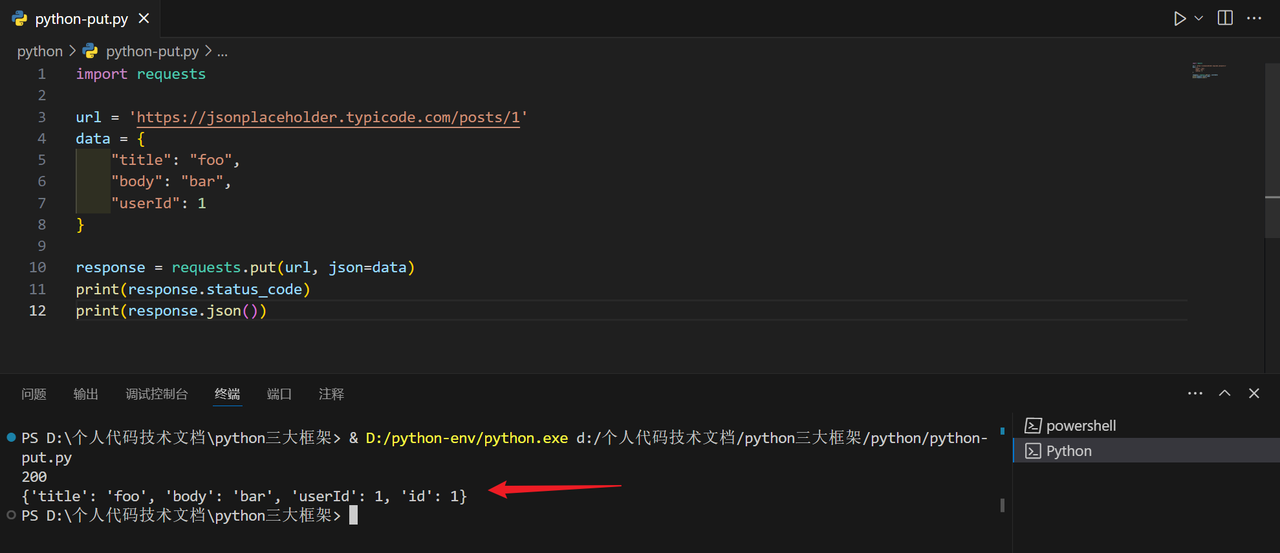Close the terminal panel
This screenshot has height=553, width=1280.
click(x=1254, y=394)
